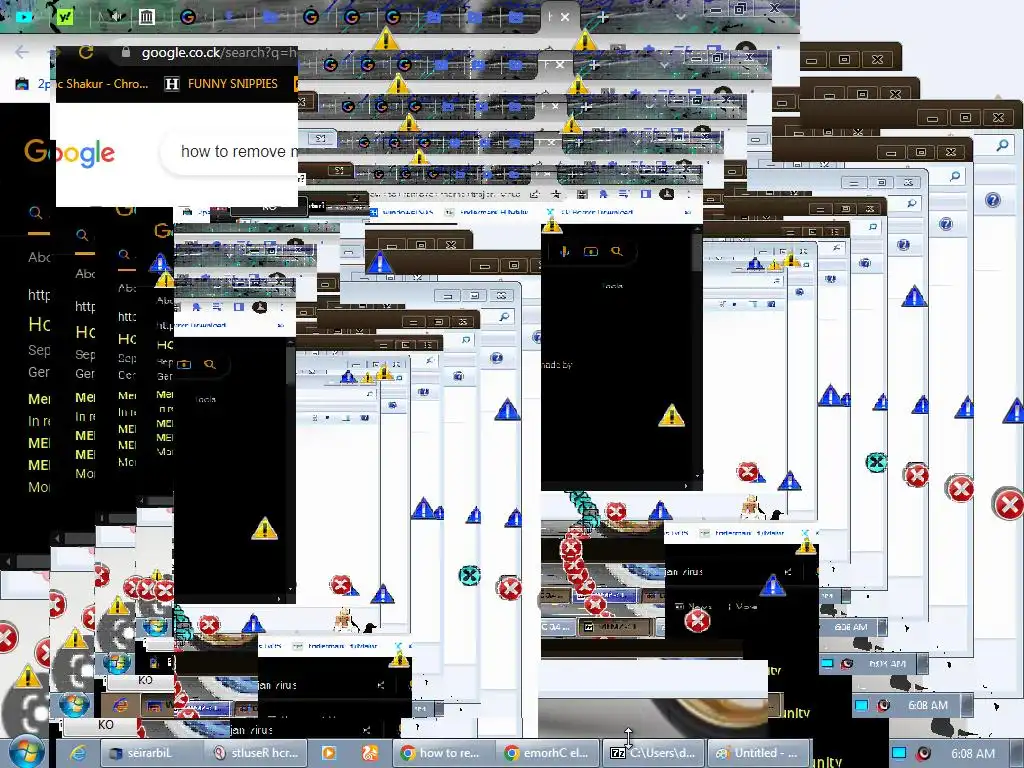Click the Google logo
The height and width of the screenshot is (768, 1024).
[70, 152]
